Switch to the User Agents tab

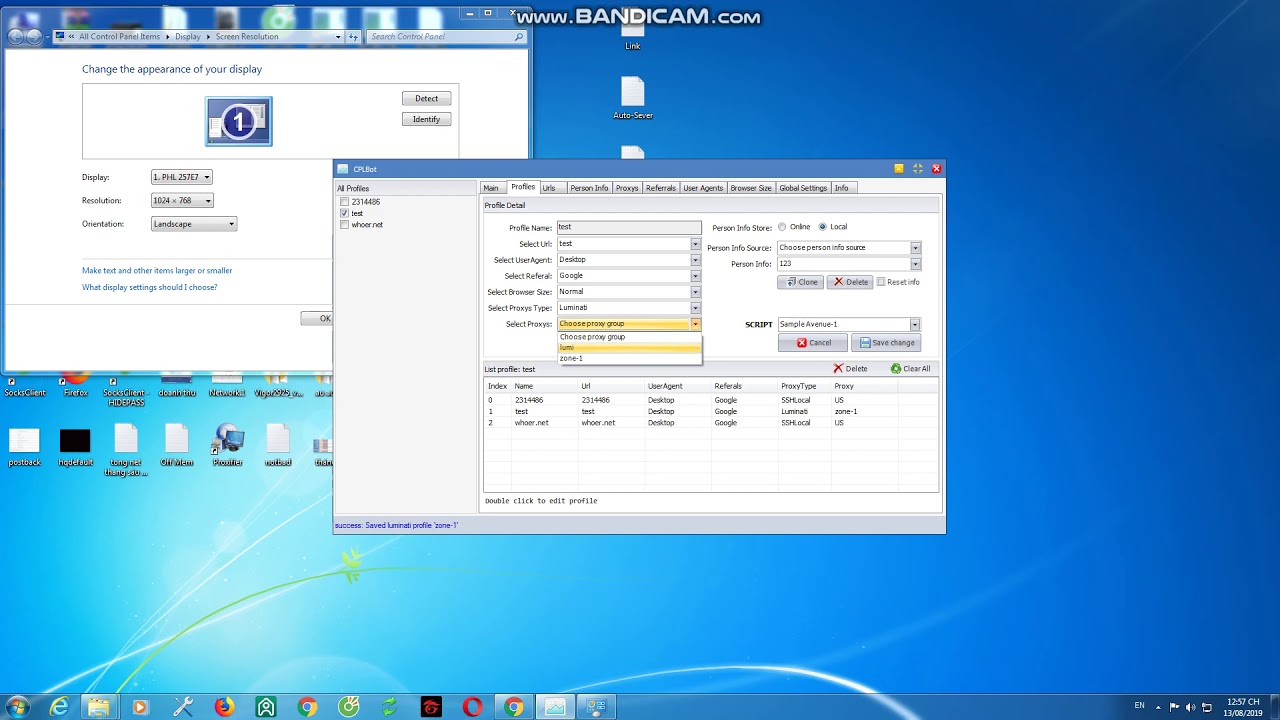703,188
